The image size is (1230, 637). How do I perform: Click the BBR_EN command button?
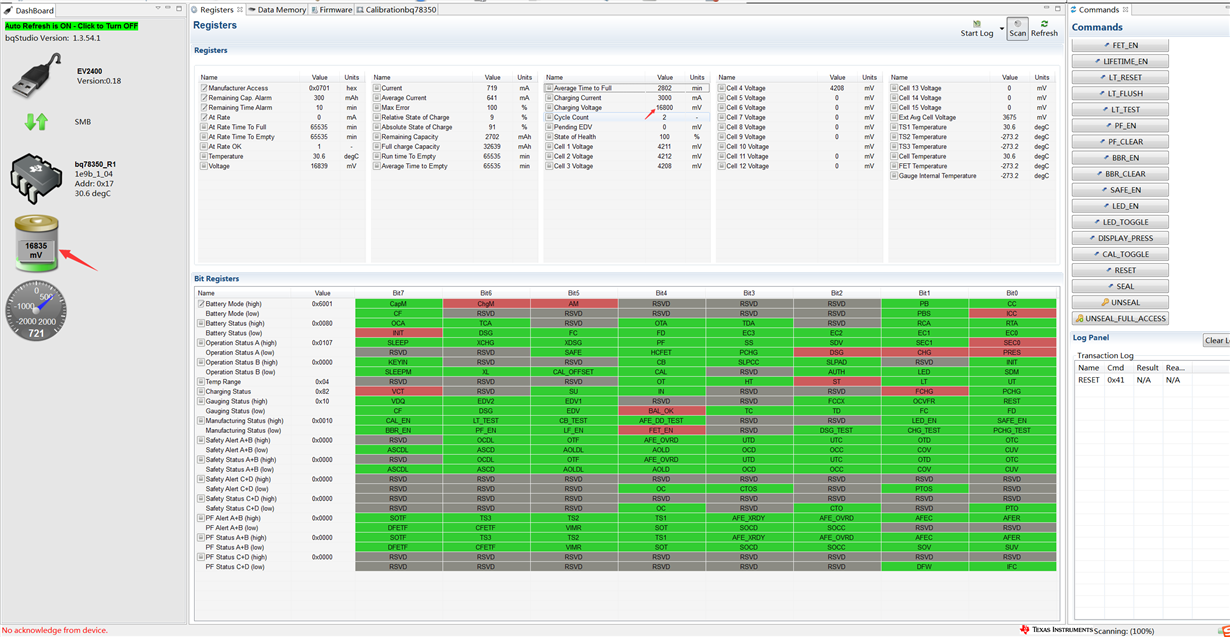(1121, 158)
